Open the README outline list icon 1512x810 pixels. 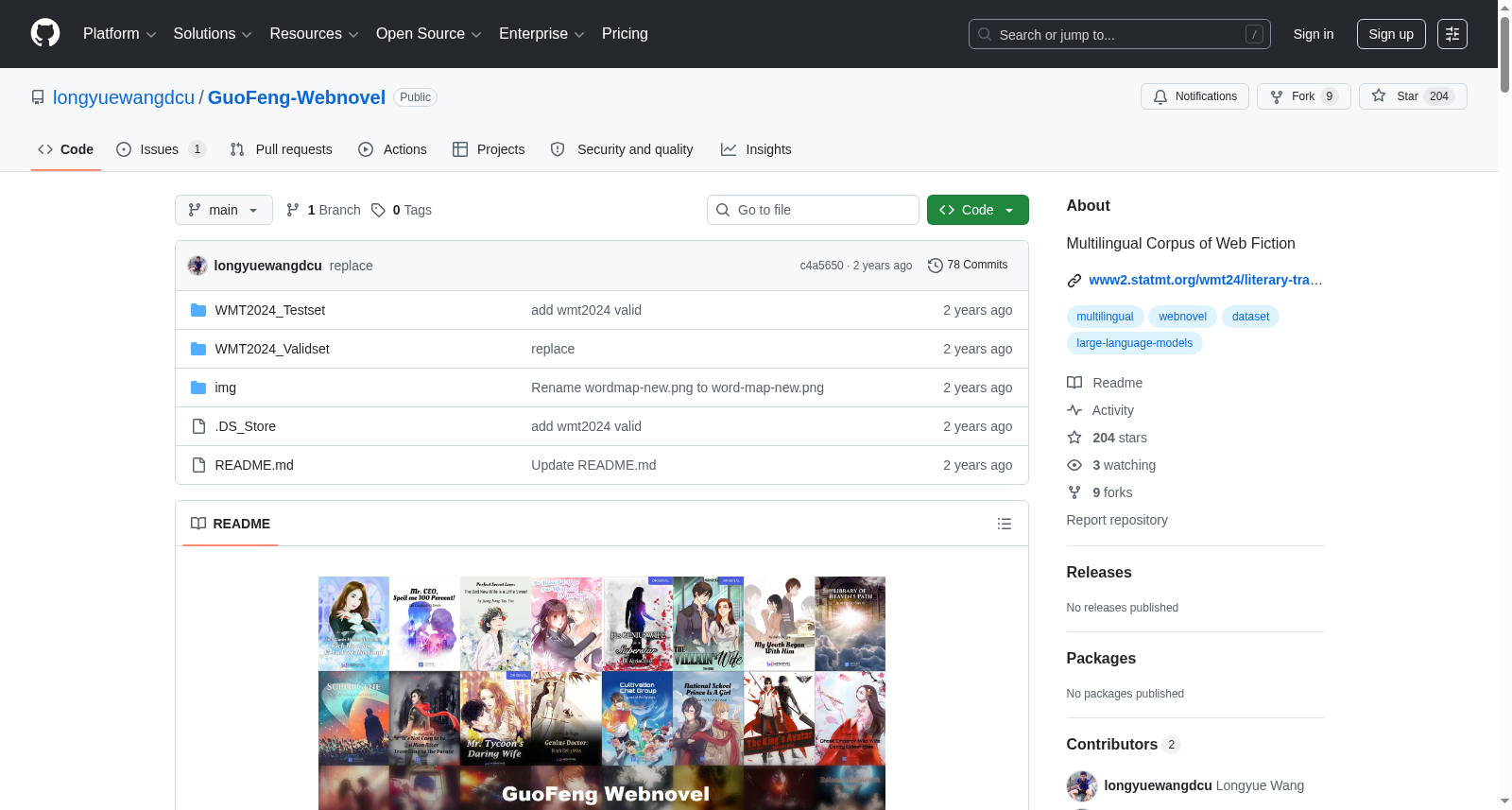[x=1005, y=524]
